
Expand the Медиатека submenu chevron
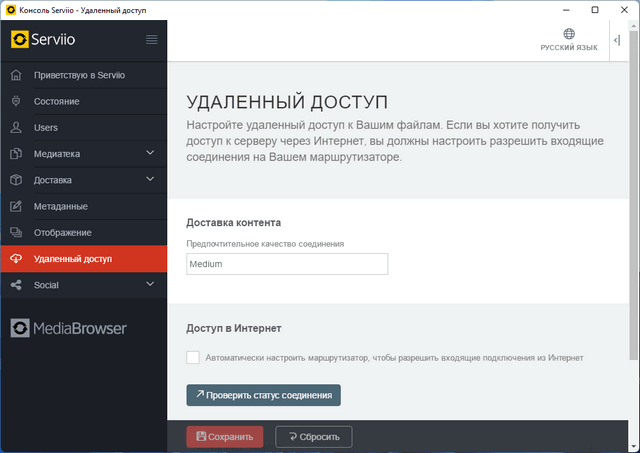click(x=150, y=154)
